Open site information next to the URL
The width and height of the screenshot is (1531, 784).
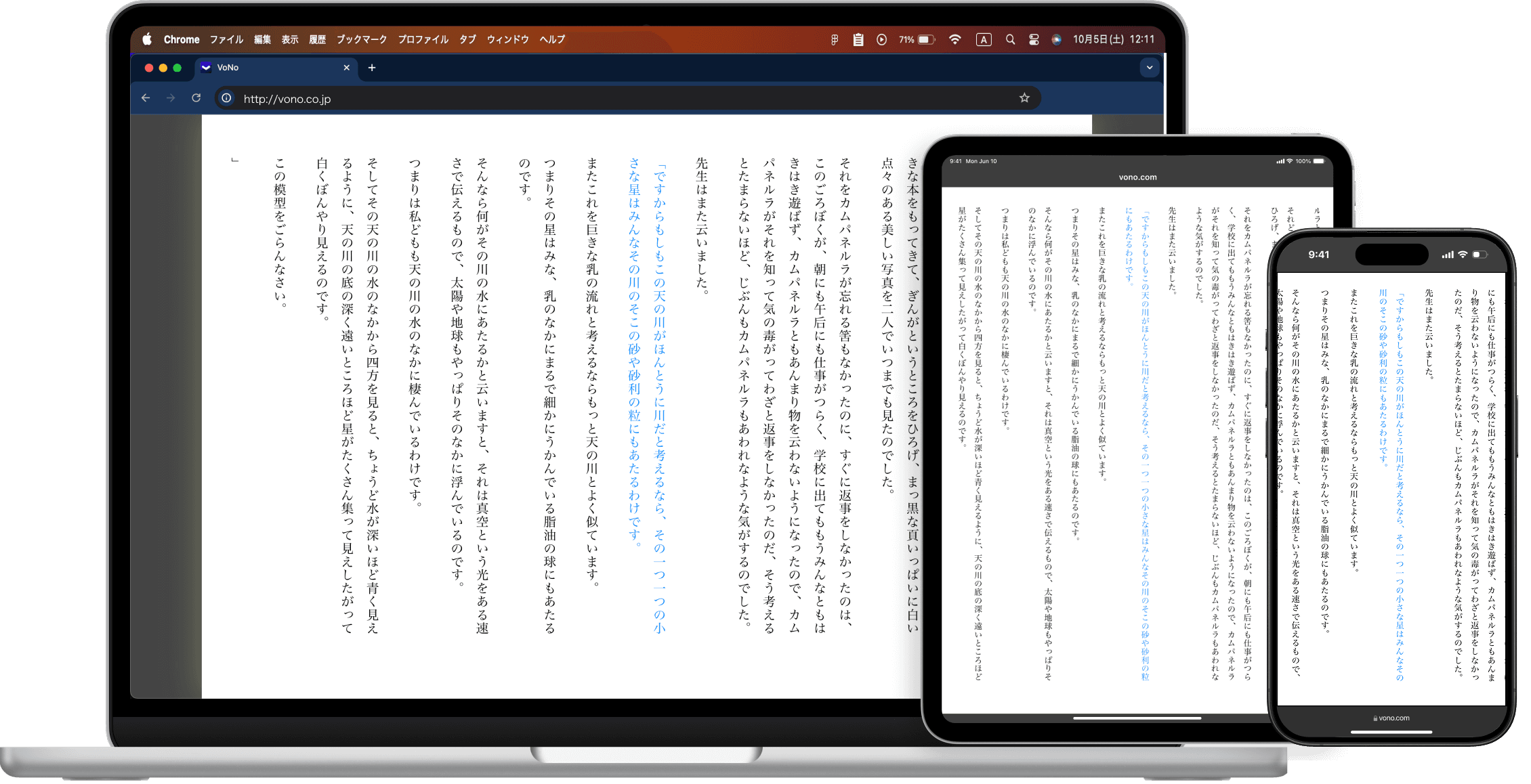pos(226,97)
